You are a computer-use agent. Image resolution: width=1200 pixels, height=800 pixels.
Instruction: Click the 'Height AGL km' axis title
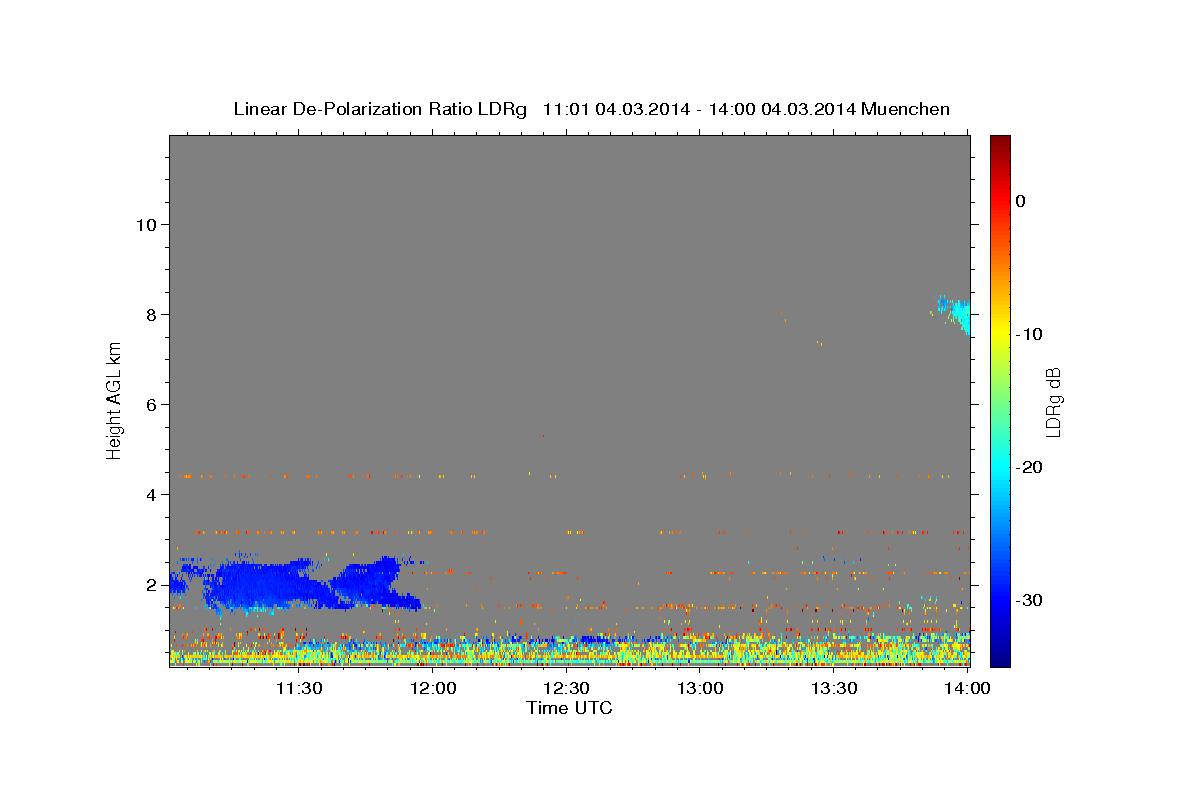(x=115, y=400)
